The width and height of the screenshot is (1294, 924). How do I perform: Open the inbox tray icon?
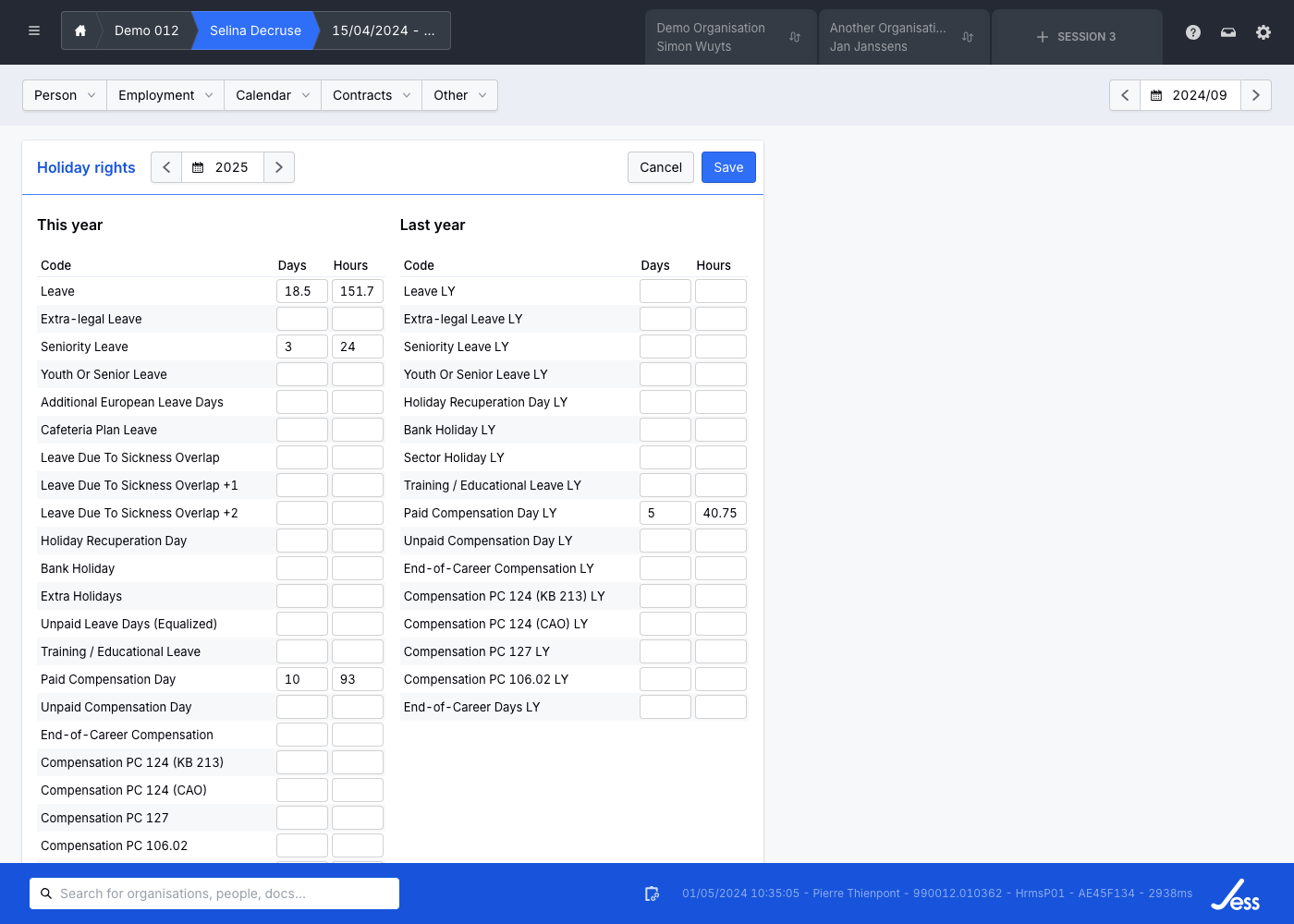coord(1228,32)
